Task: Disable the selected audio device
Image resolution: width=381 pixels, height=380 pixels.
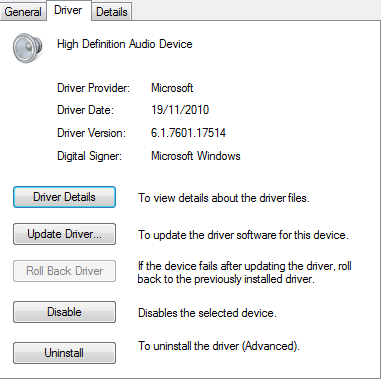Action: point(64,312)
